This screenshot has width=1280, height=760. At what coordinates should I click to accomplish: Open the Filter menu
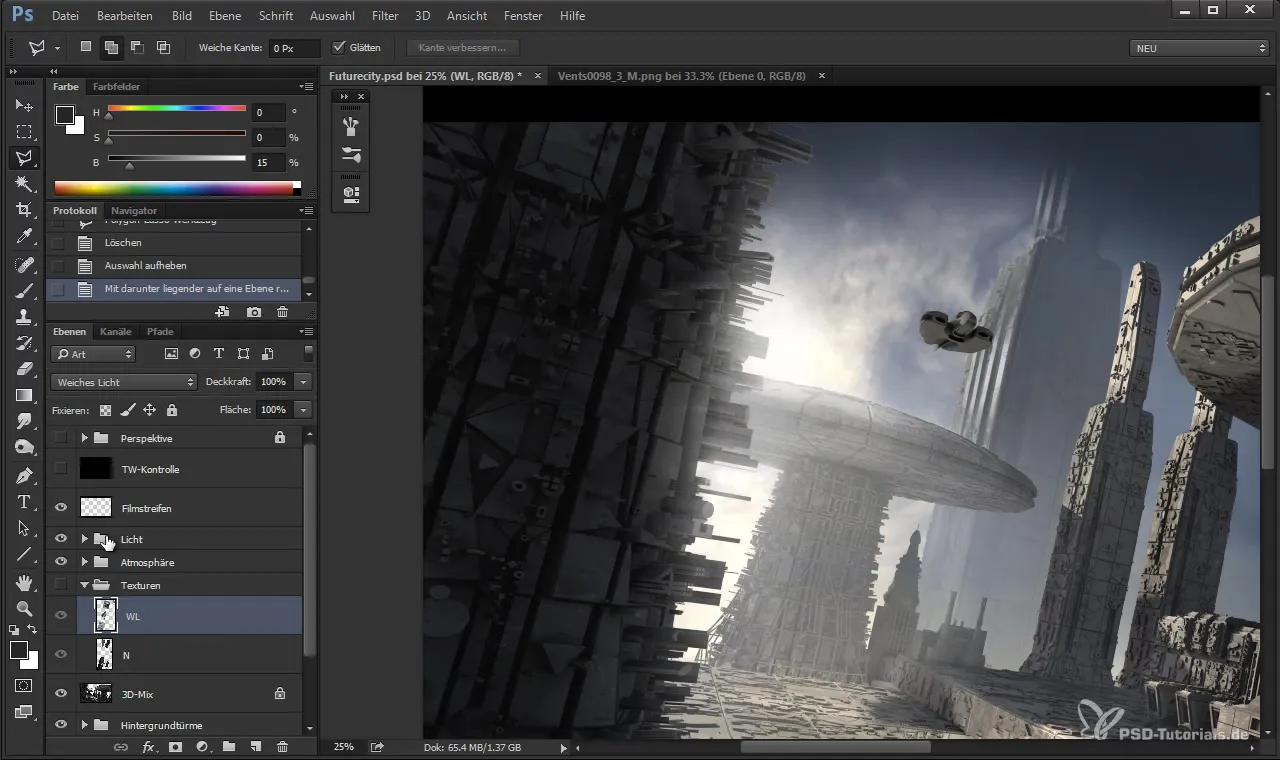tap(384, 16)
